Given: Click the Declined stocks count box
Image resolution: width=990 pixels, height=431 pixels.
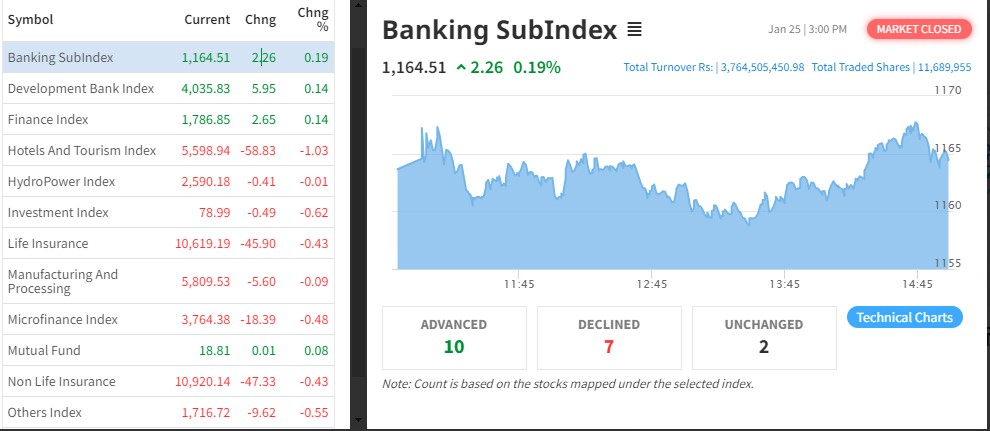Looking at the screenshot, I should (x=609, y=337).
